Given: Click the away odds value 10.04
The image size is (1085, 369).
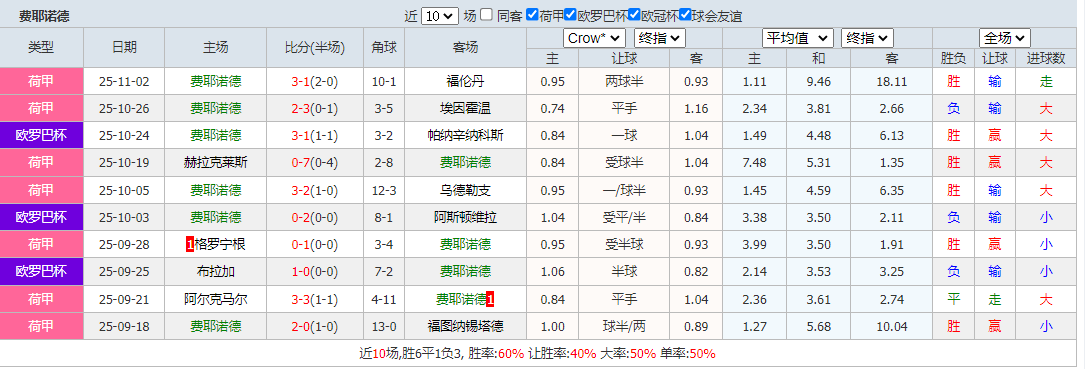Looking at the screenshot, I should (x=891, y=326).
